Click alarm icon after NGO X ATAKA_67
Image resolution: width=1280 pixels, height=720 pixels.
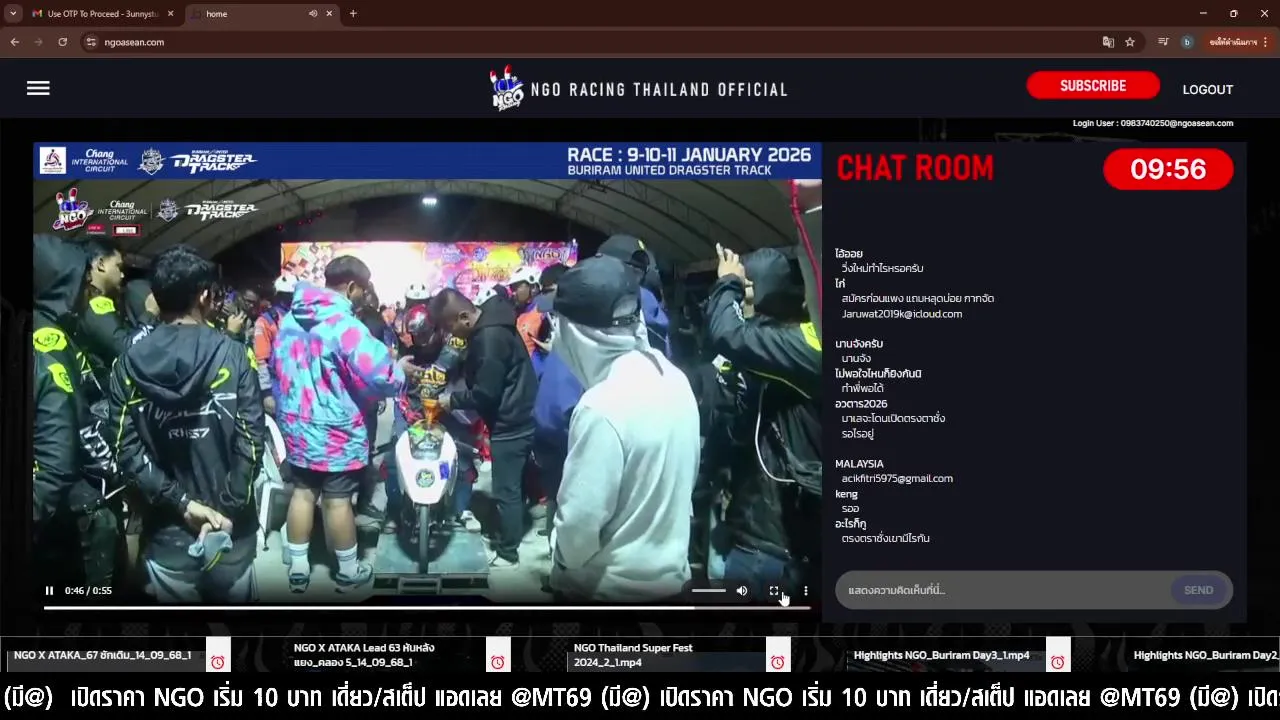(x=217, y=662)
